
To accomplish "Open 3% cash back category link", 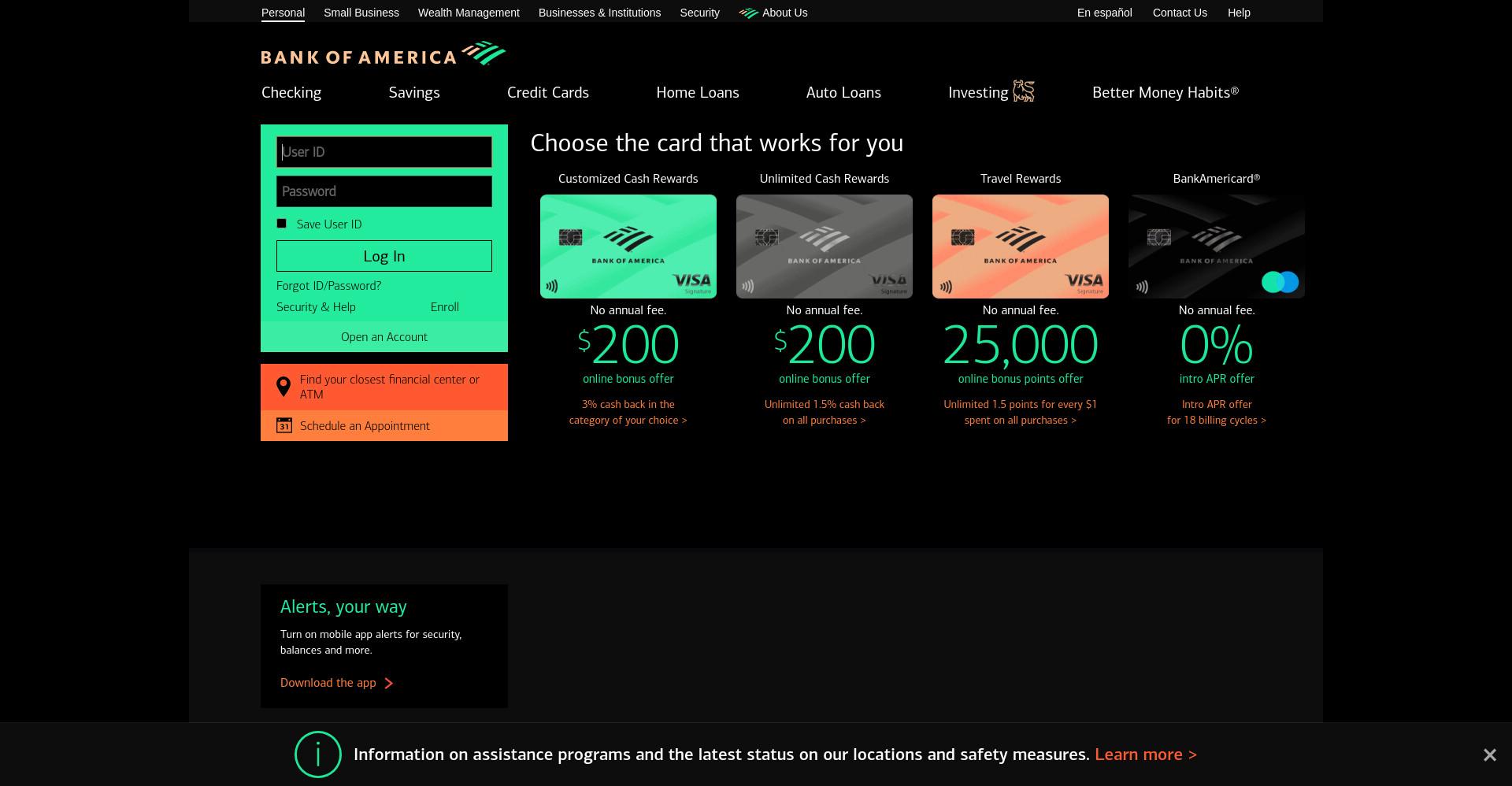I will [628, 413].
